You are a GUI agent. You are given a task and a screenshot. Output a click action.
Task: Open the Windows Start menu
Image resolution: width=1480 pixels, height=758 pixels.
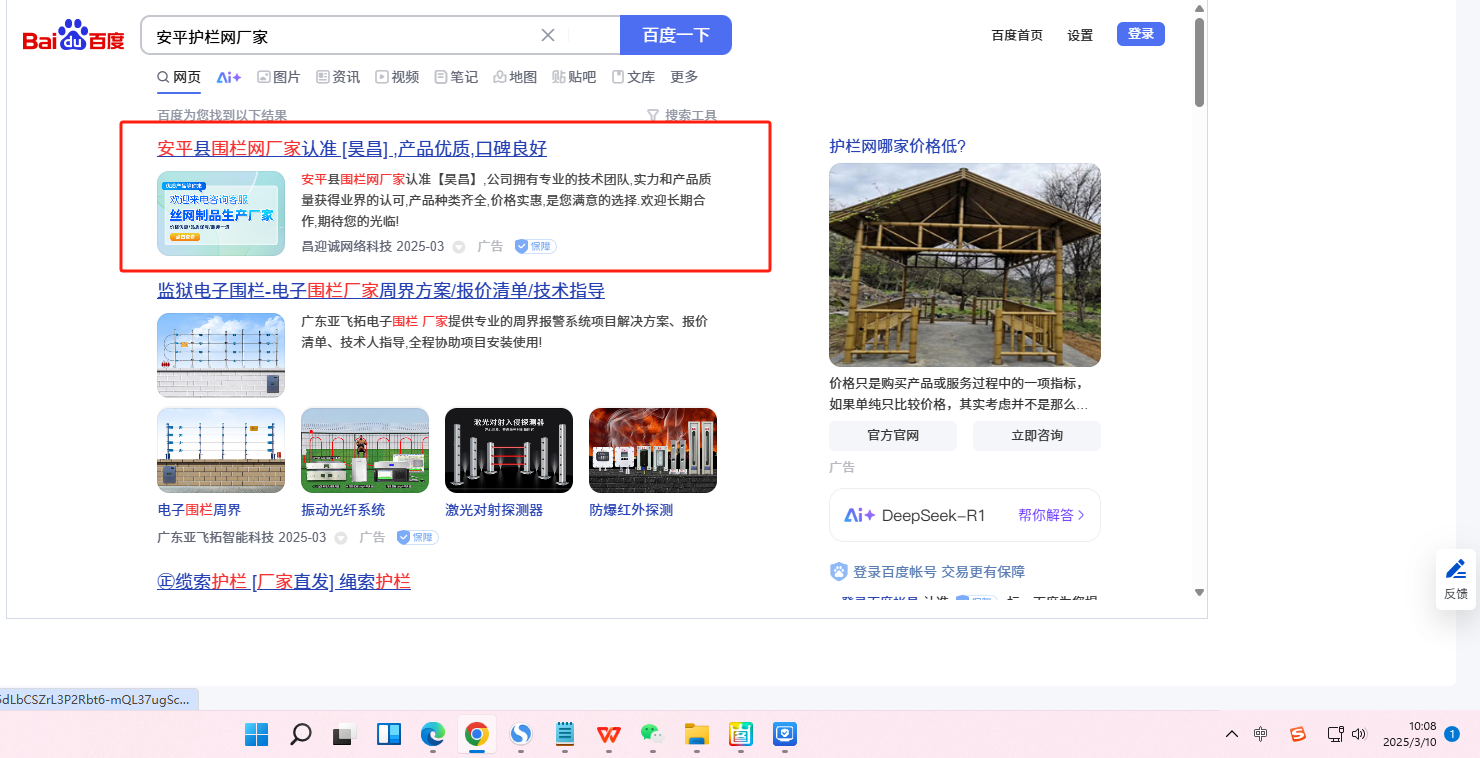(257, 735)
